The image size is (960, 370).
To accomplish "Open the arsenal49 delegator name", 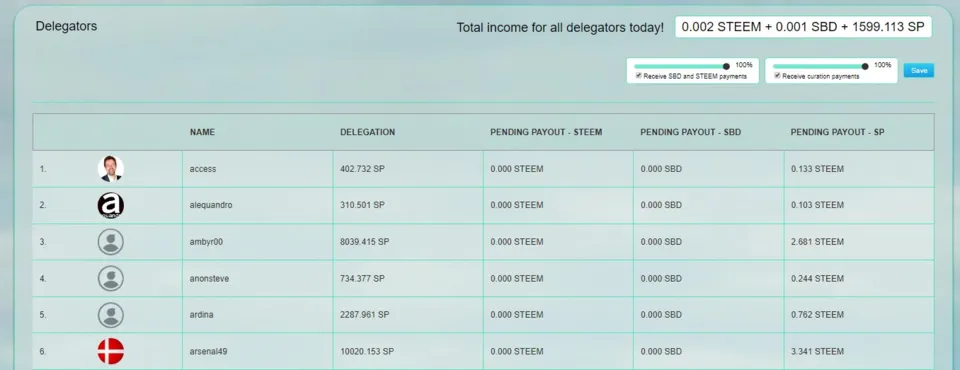I will (209, 352).
